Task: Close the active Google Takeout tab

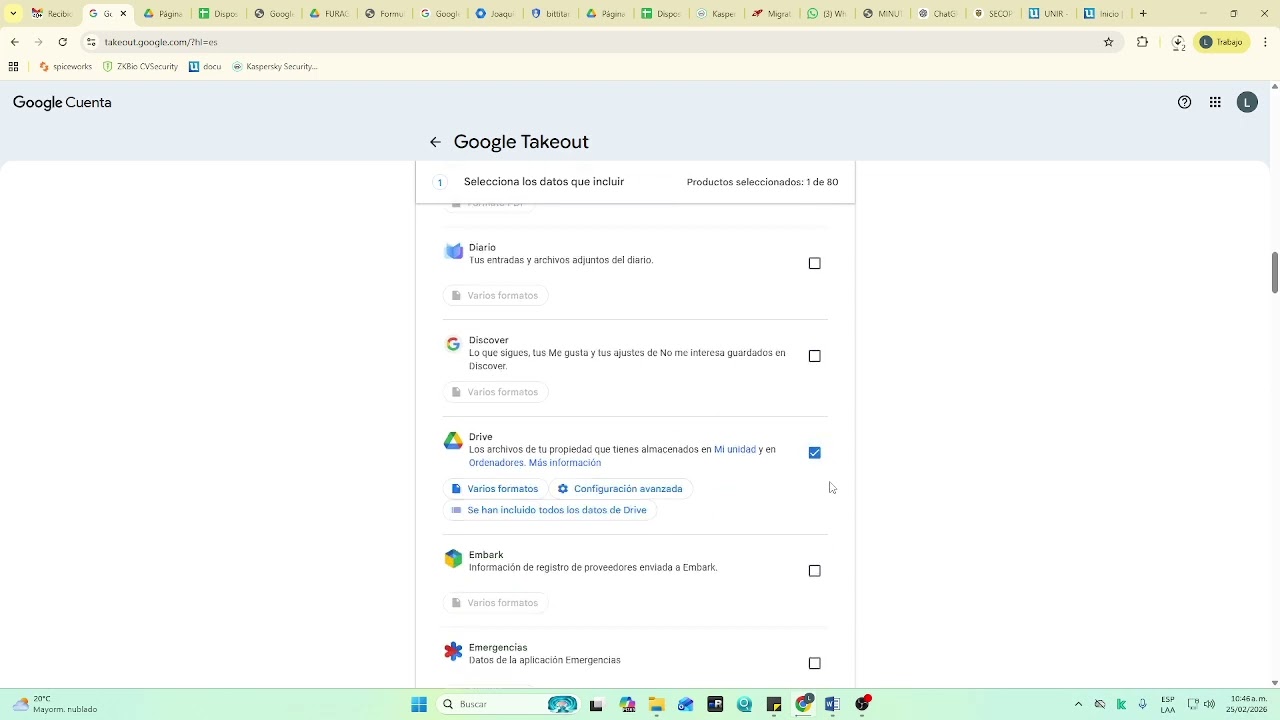Action: [x=123, y=13]
